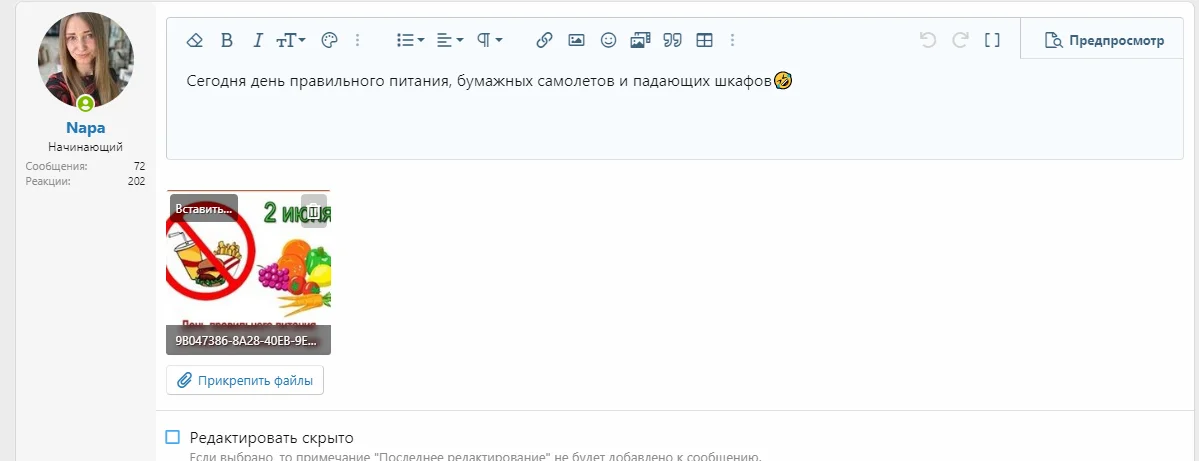The image size is (1199, 461).
Task: Open the text alignment dropdown
Action: (450, 41)
